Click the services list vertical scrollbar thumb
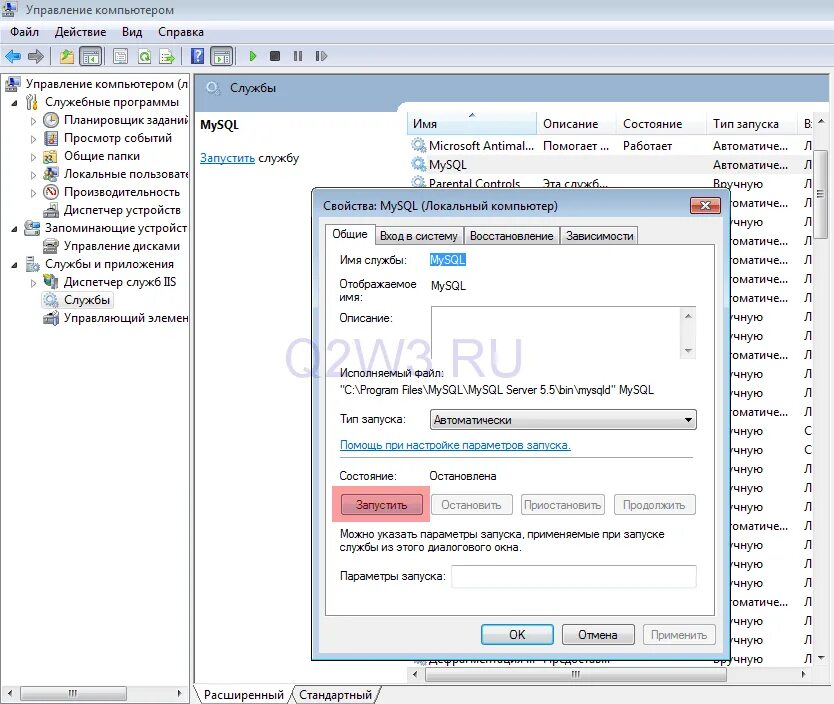Viewport: 834px width, 704px height. click(821, 193)
